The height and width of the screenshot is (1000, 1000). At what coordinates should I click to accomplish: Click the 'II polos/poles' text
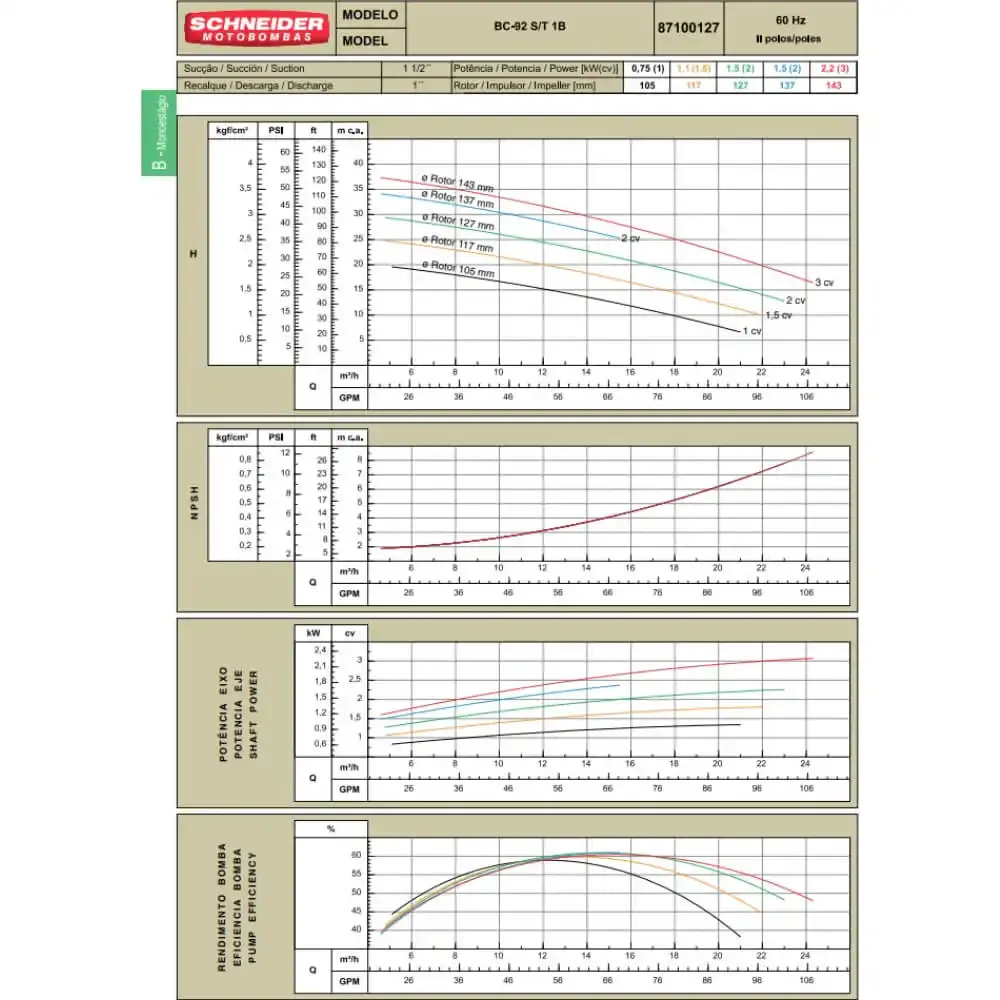click(x=788, y=39)
